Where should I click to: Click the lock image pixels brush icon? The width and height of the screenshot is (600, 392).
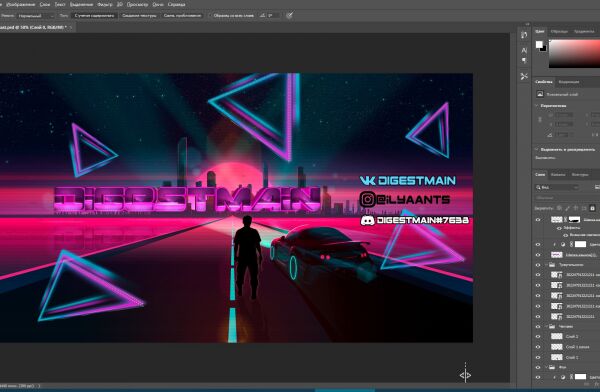[567, 208]
